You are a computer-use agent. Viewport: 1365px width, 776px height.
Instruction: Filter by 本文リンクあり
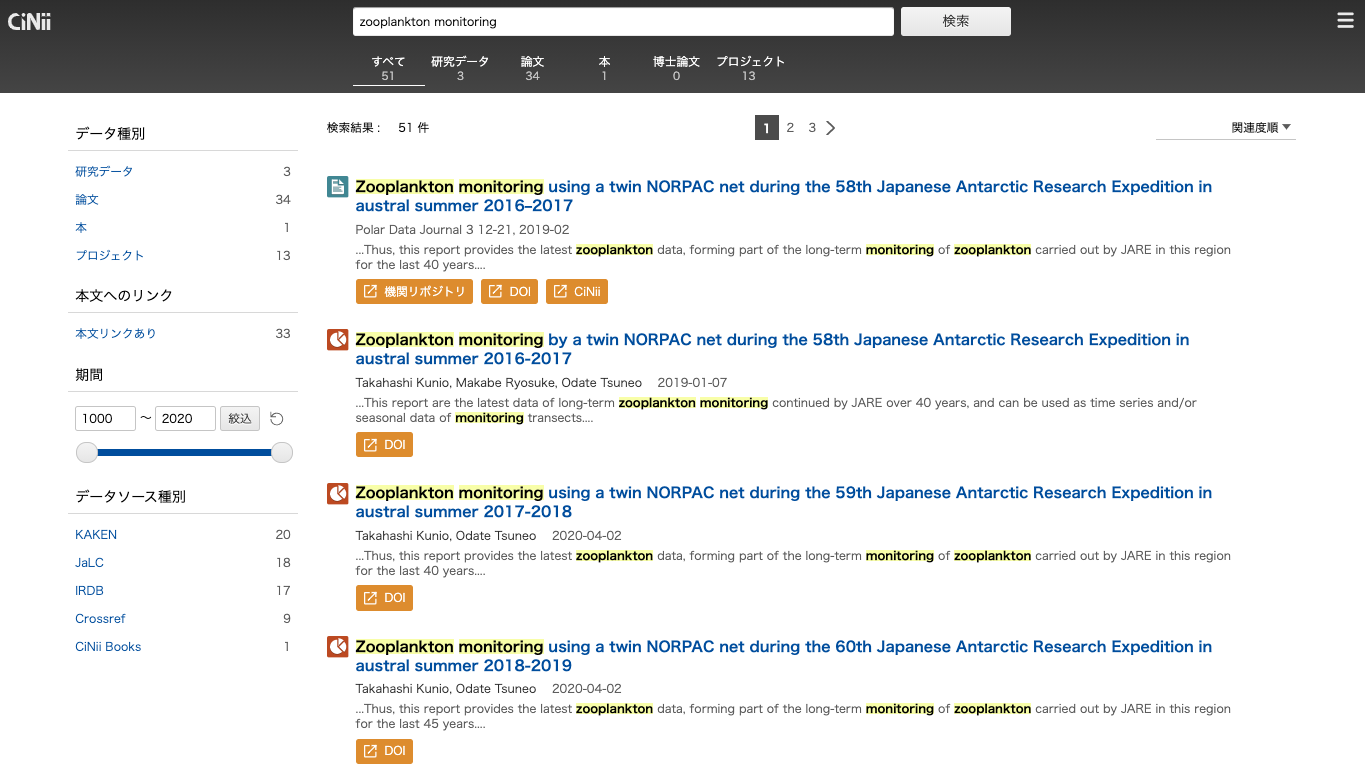pos(116,334)
